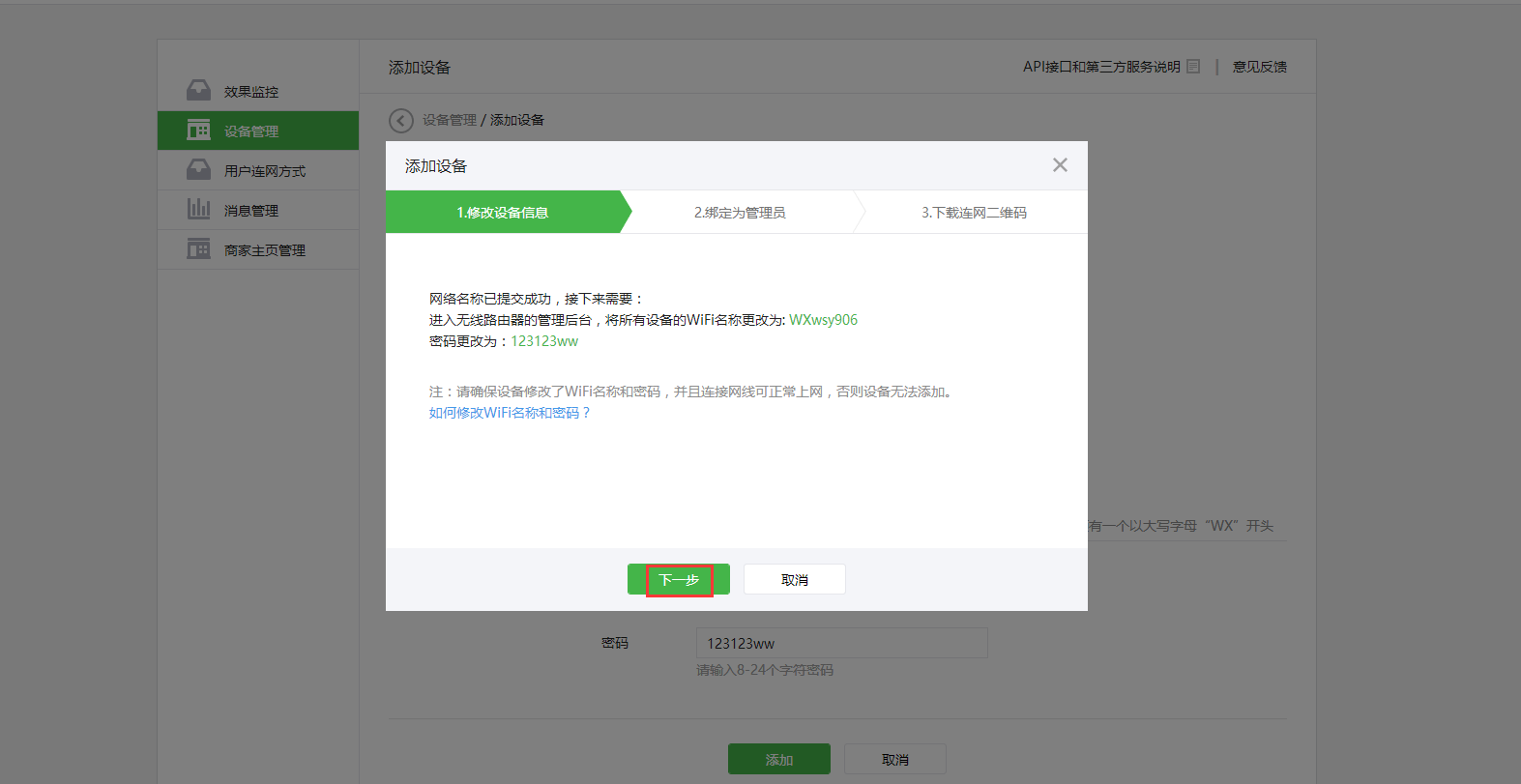Click 设备管理 in the breadcrumb
Image resolution: width=1521 pixels, height=784 pixels.
pos(450,120)
